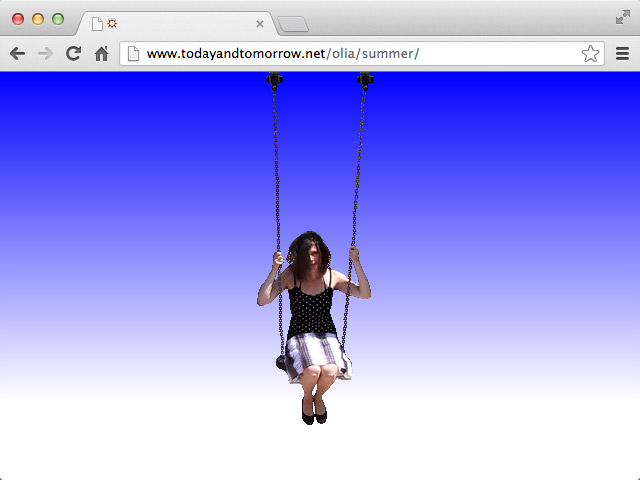The width and height of the screenshot is (640, 480).
Task: Zoom the window with the green button
Action: (x=58, y=19)
